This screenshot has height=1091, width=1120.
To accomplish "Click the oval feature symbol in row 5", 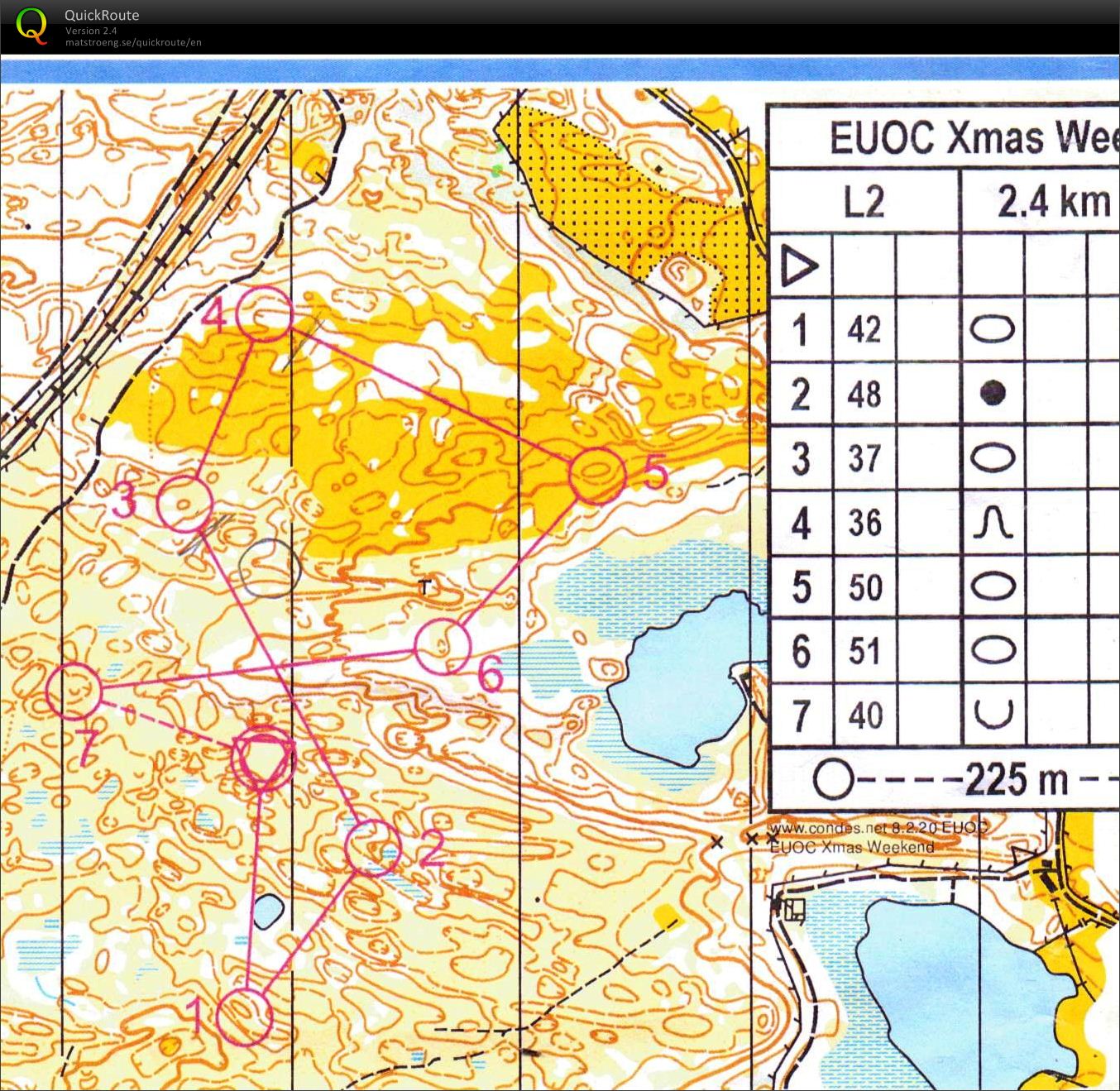I will pos(993,586).
